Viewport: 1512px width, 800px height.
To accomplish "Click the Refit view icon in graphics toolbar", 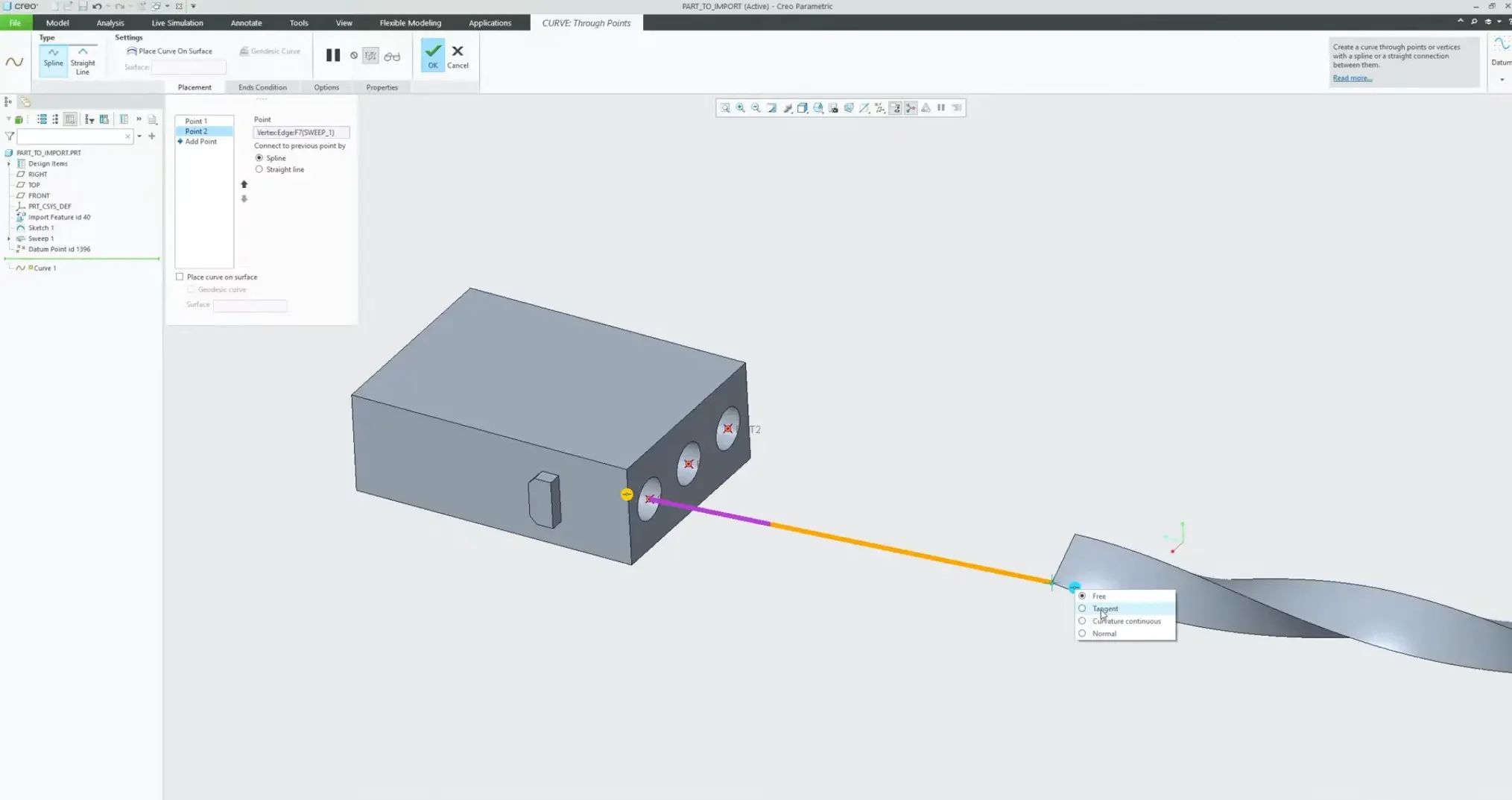I will point(725,108).
